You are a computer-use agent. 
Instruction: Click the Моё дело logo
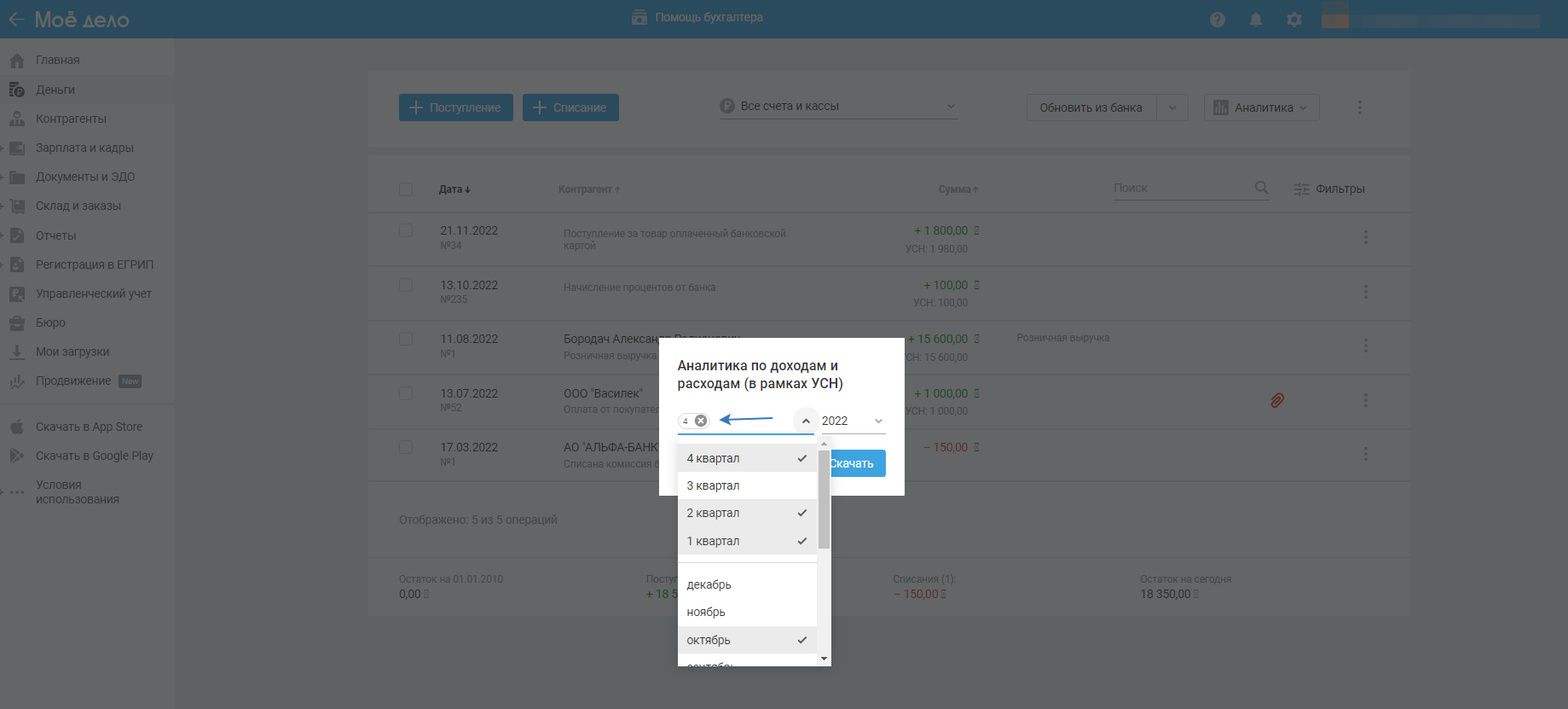(82, 19)
